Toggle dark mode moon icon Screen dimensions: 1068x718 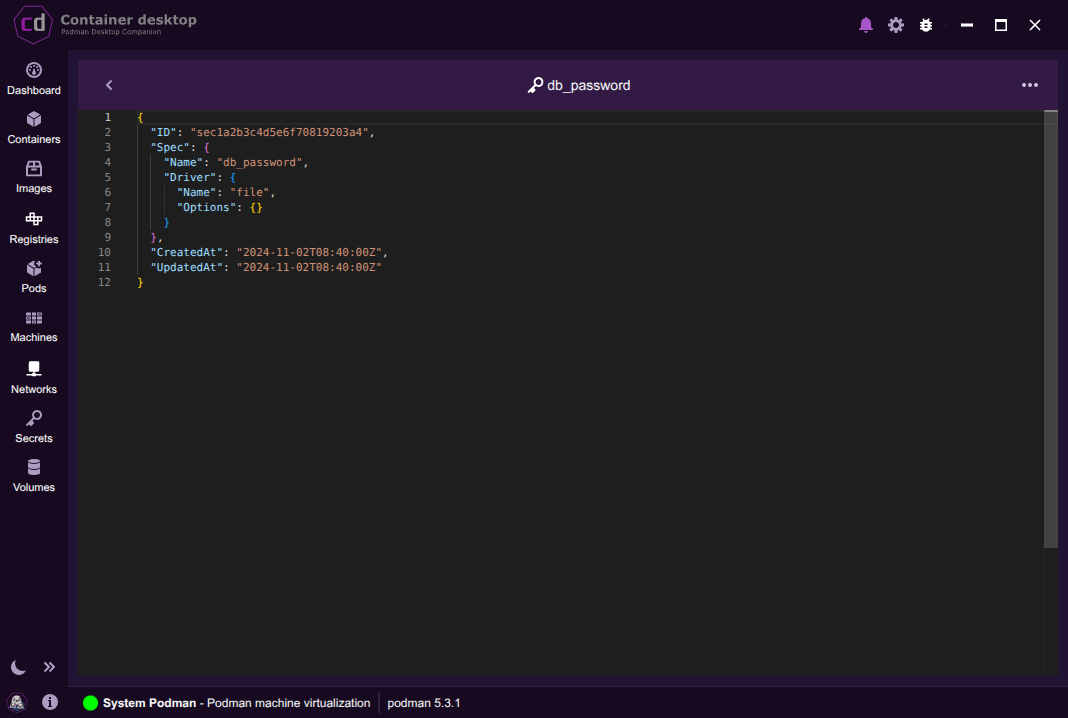pyautogui.click(x=18, y=667)
